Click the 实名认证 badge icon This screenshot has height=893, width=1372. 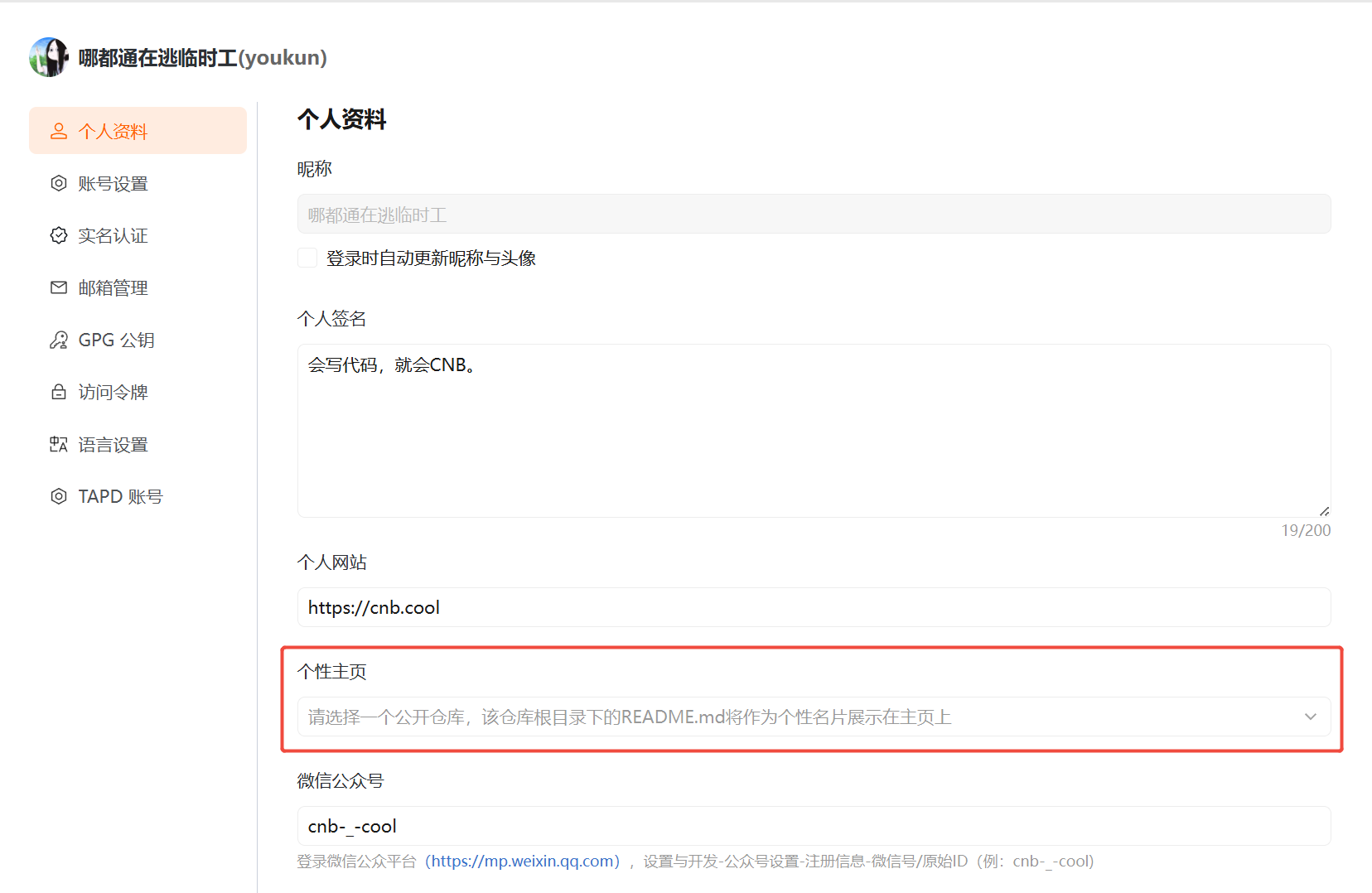58,235
